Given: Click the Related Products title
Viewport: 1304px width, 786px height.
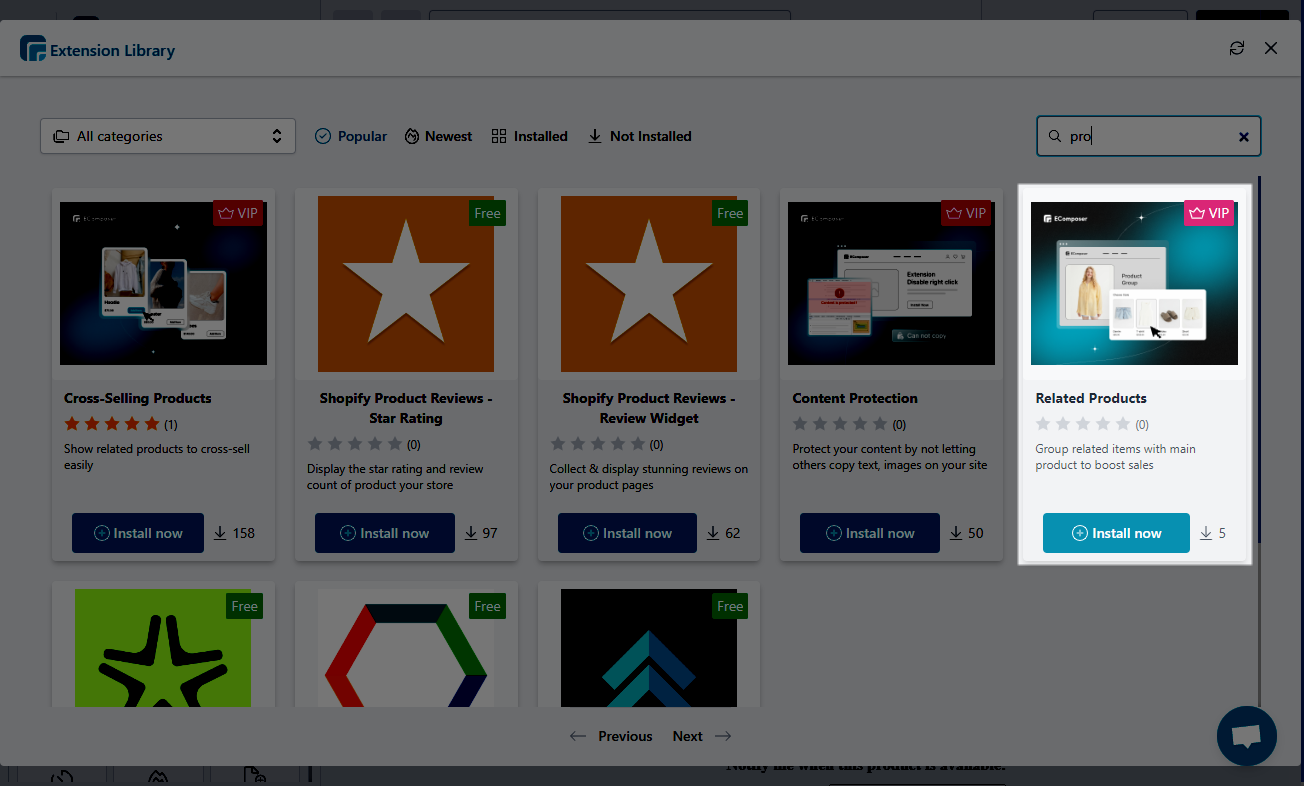Looking at the screenshot, I should click(1091, 398).
